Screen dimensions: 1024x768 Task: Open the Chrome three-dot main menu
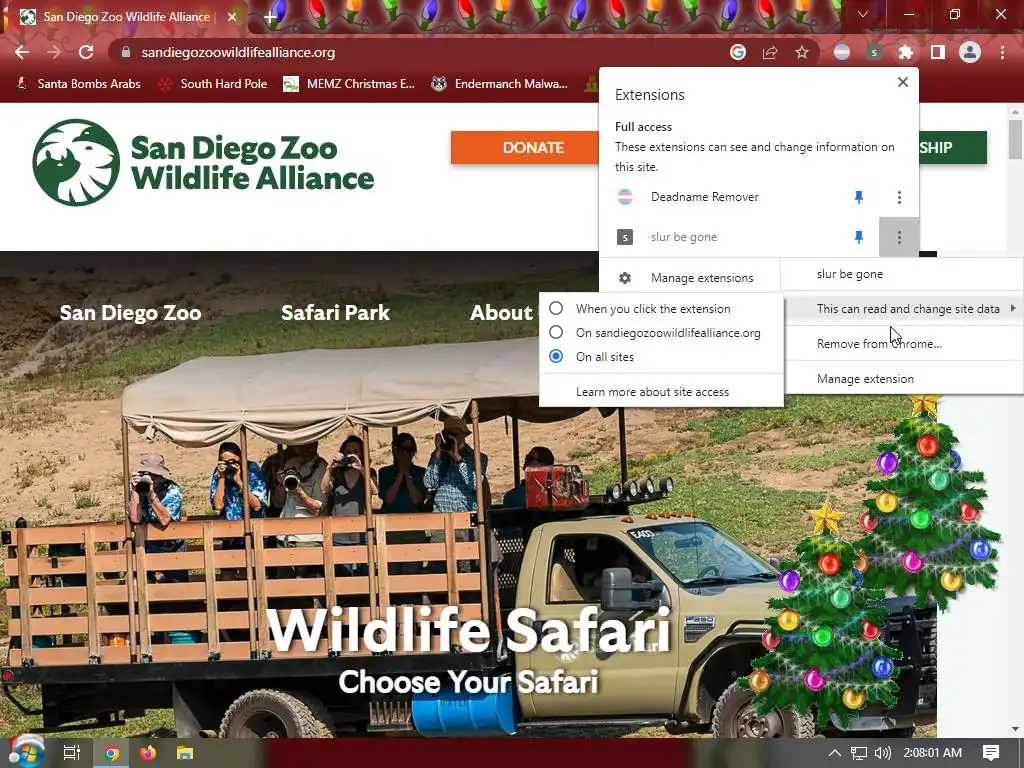point(1002,52)
